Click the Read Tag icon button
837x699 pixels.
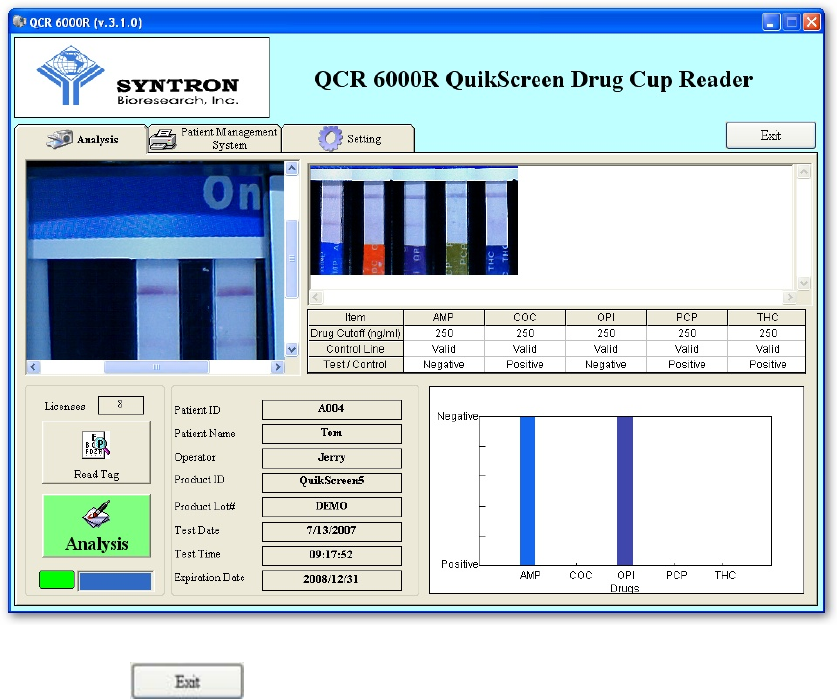tap(97, 452)
